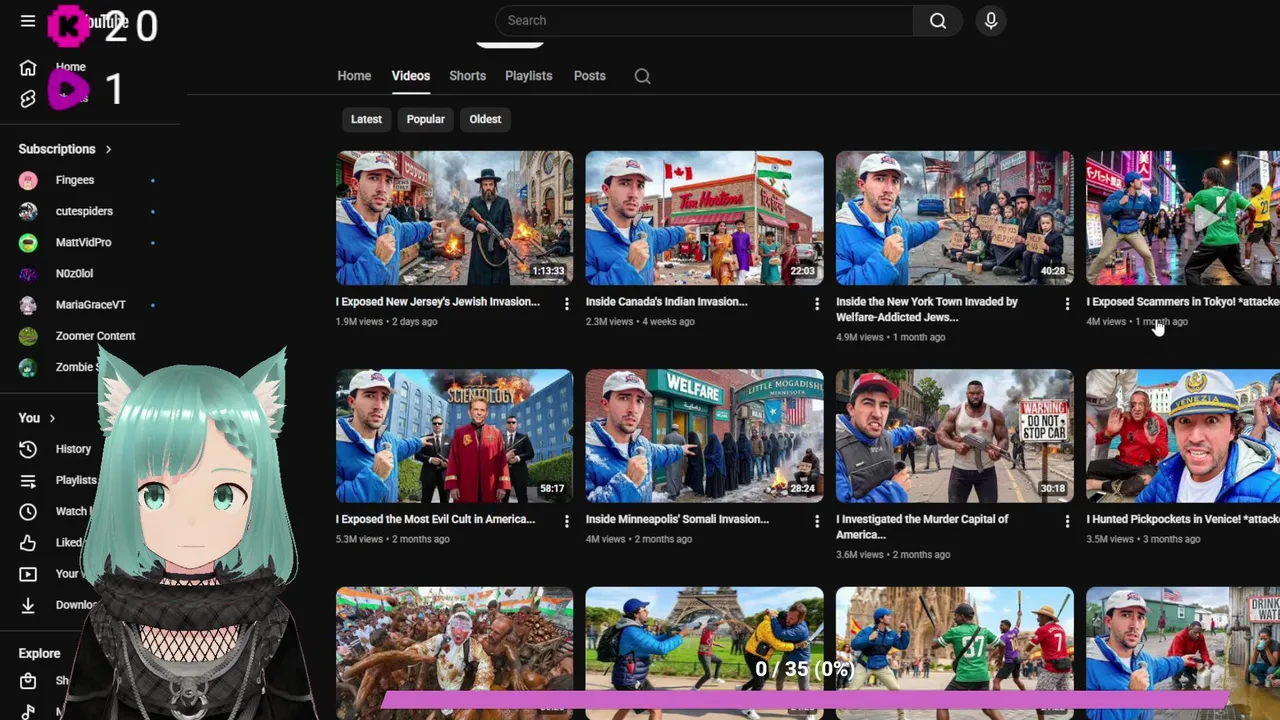Viewport: 1280px width, 720px height.
Task: Click the History sidebar label
Action: tap(73, 449)
